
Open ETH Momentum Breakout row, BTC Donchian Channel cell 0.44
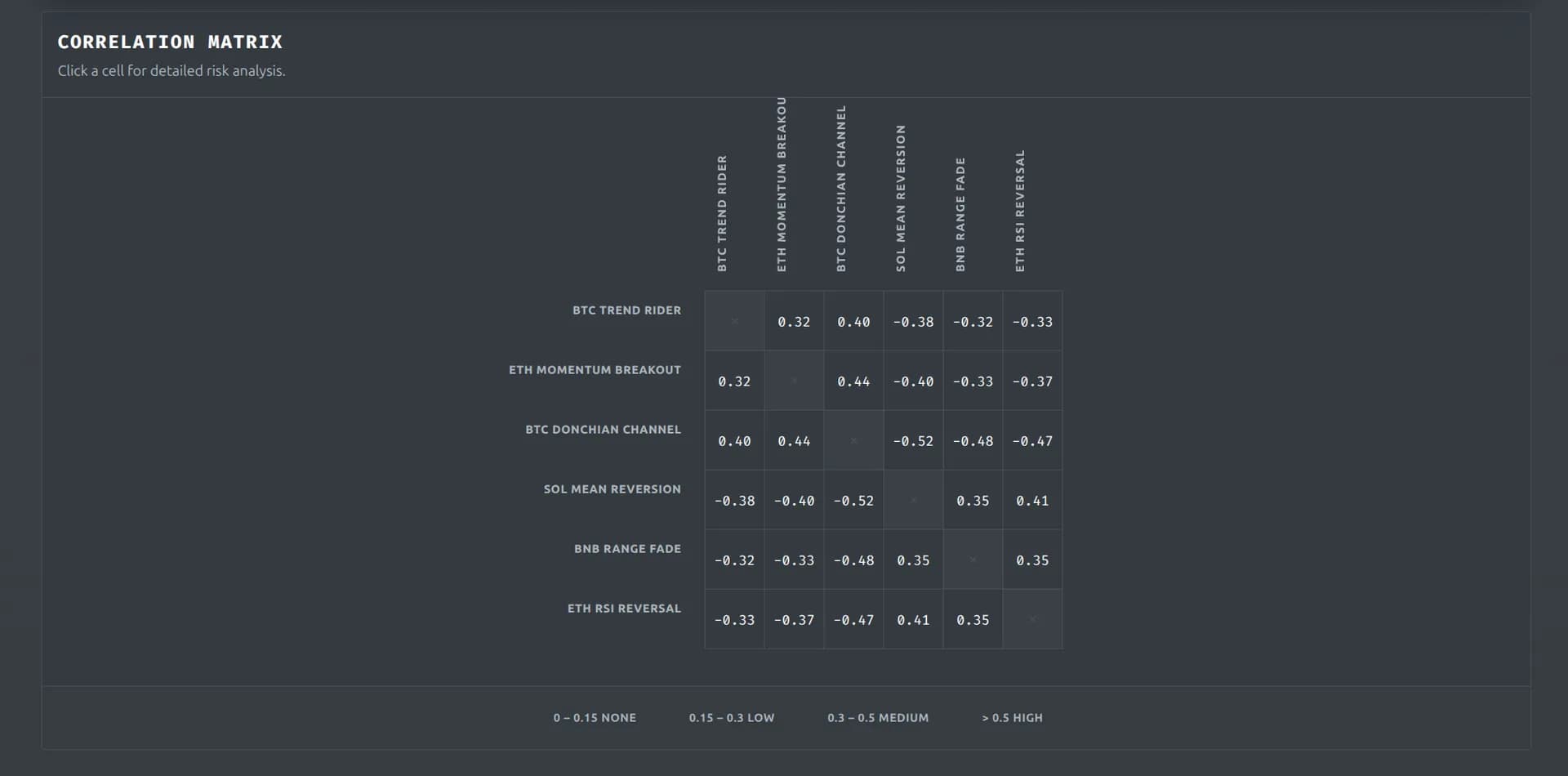(x=853, y=381)
